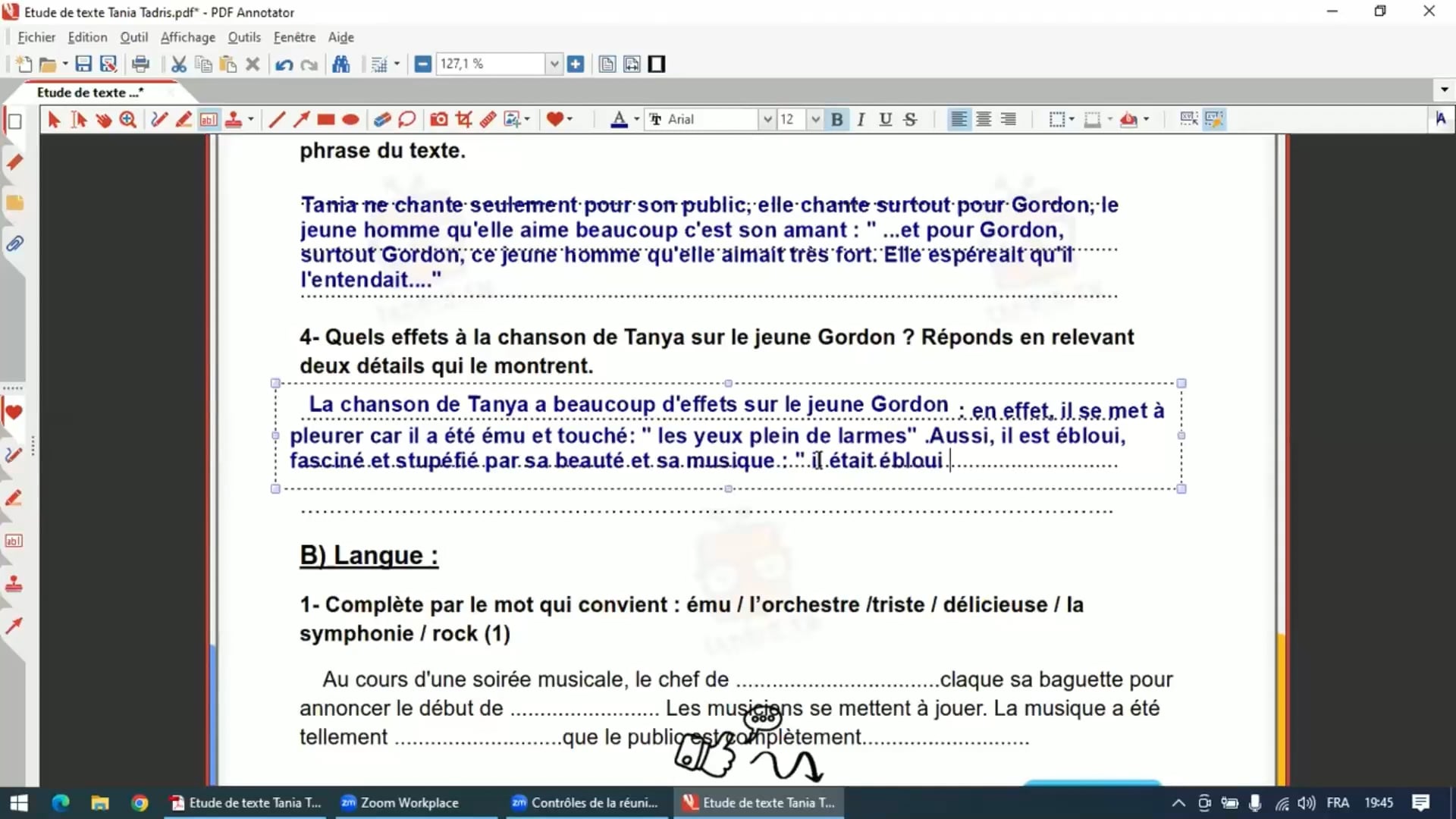This screenshot has width=1456, height=819.
Task: Click the text color swatch
Action: coord(619,119)
